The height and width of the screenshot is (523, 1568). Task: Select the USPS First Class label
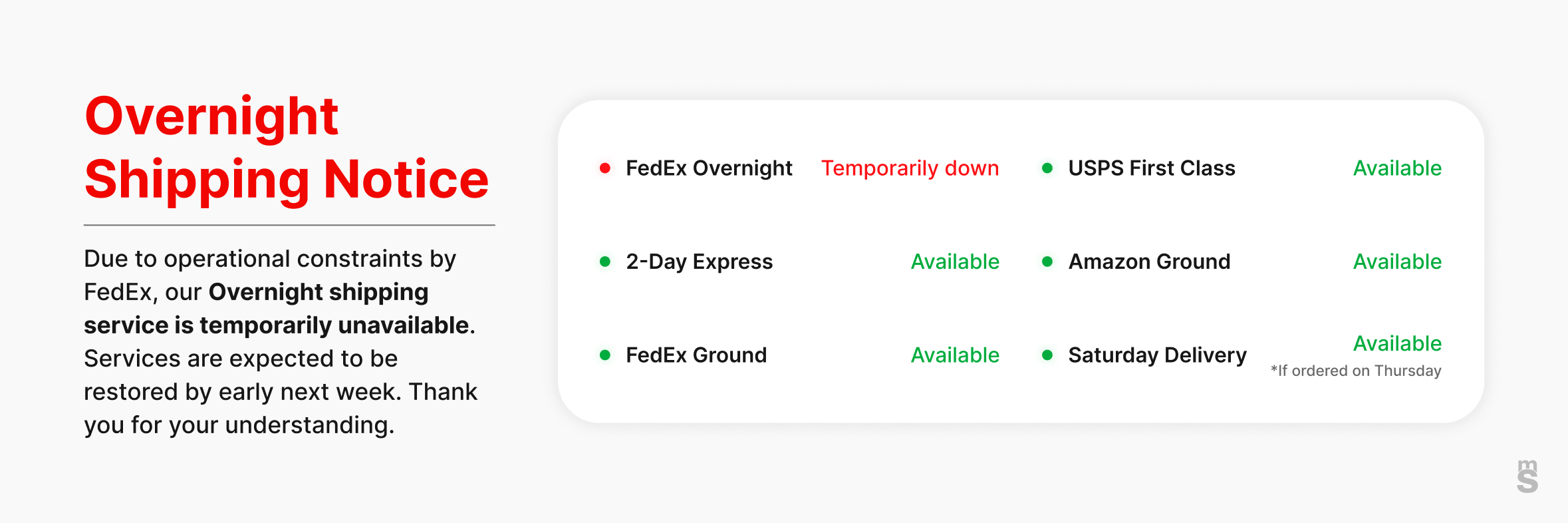(1152, 168)
